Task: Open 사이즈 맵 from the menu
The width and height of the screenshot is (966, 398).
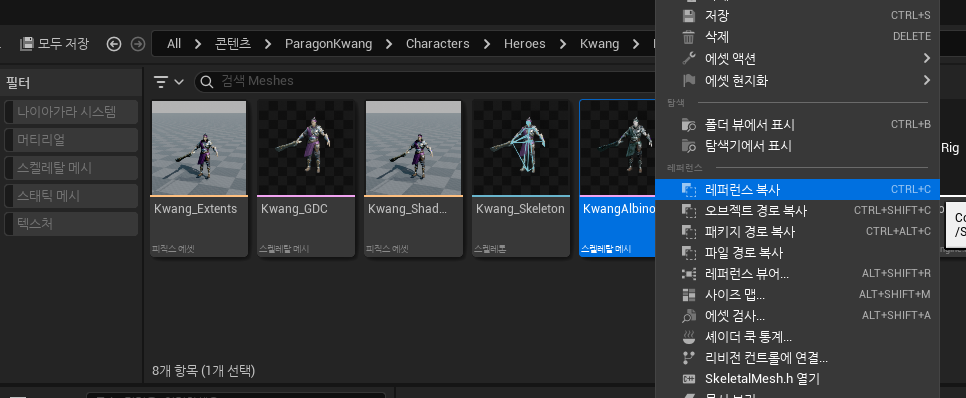Action: tap(797, 294)
